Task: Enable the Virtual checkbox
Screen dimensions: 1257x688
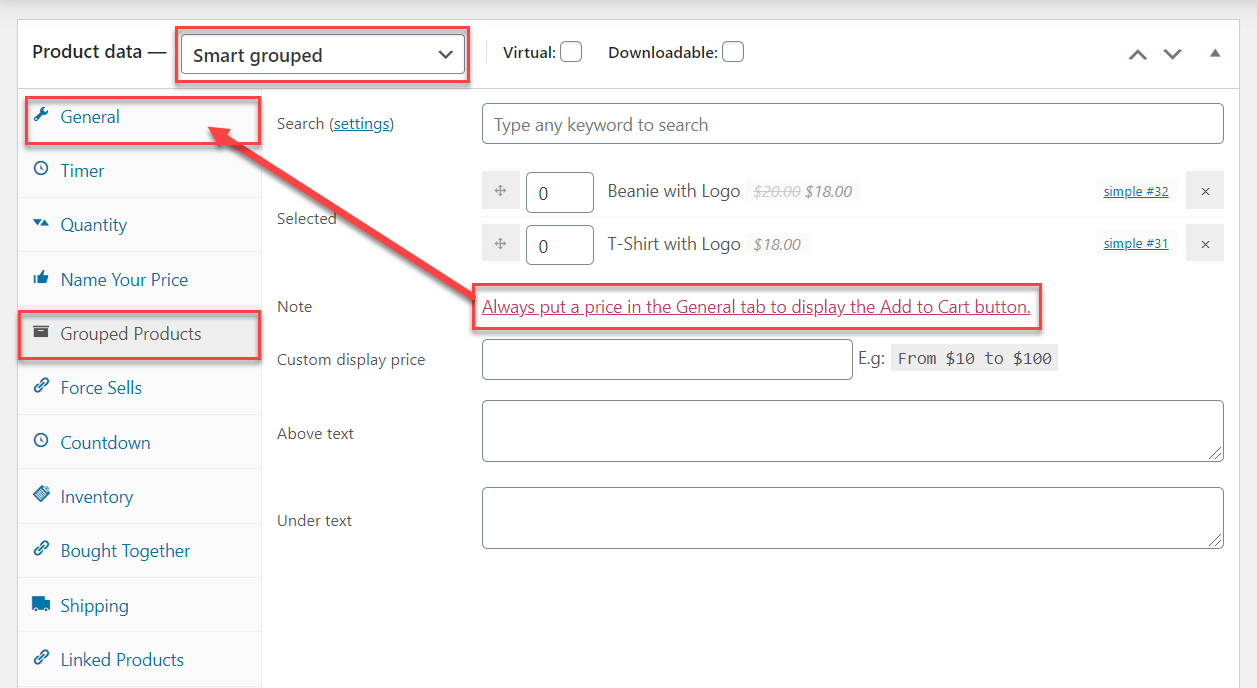Action: (570, 51)
